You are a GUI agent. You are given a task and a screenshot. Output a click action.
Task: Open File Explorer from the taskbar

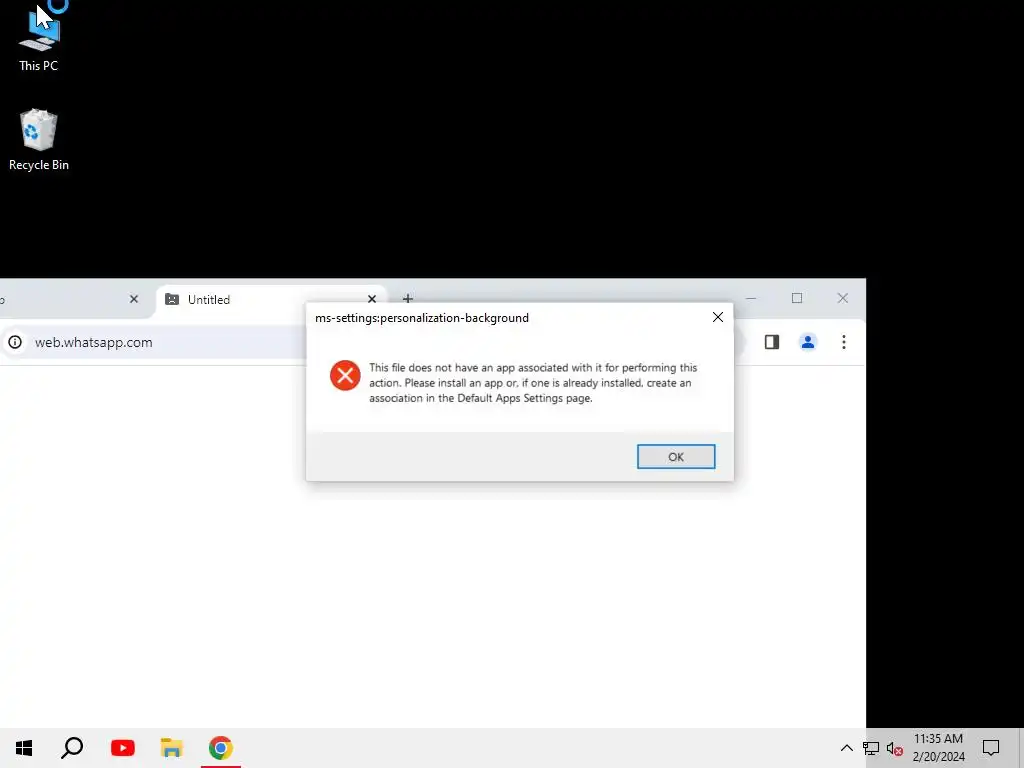(x=172, y=748)
